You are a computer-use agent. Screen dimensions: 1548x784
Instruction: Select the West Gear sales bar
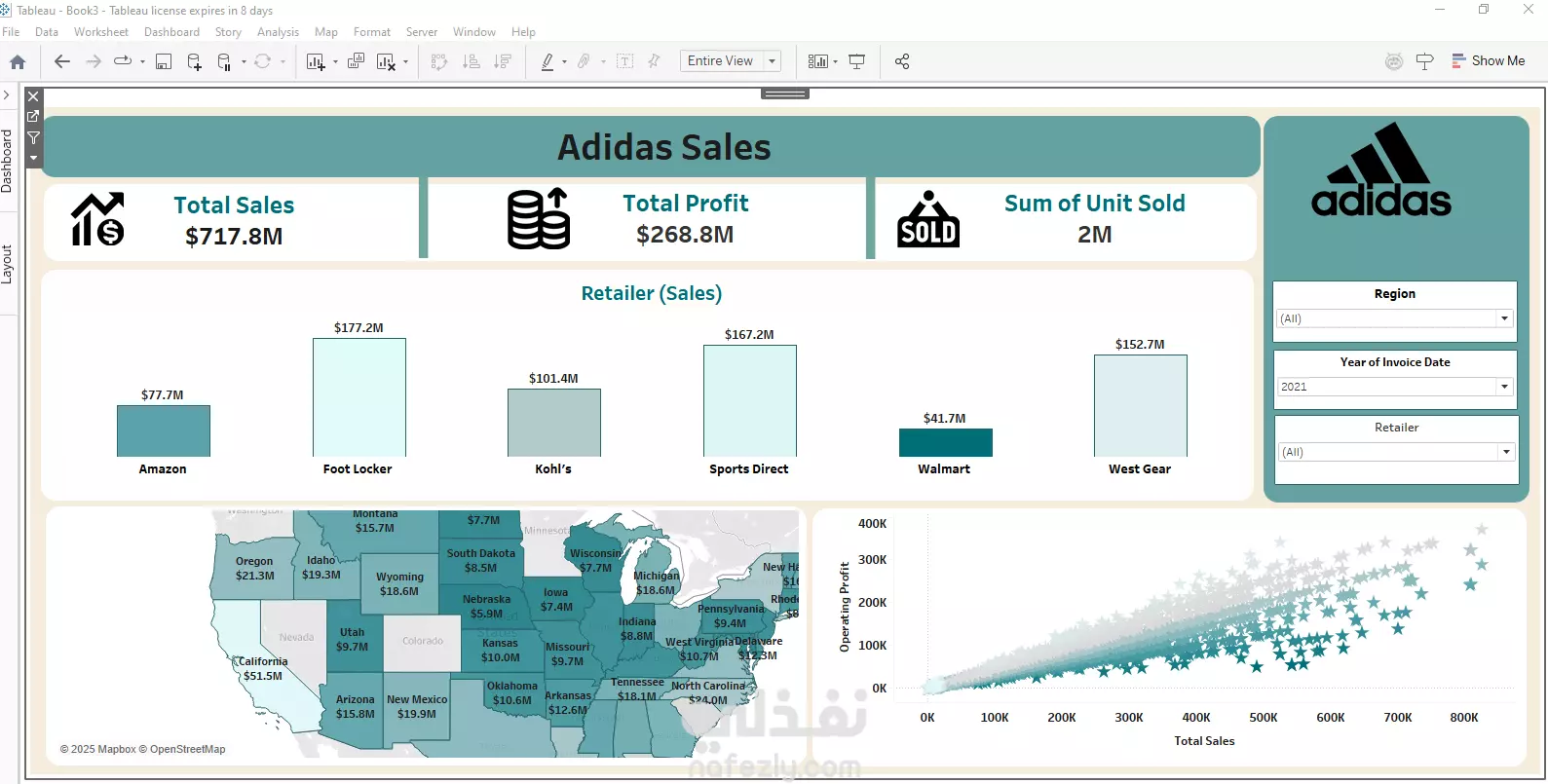coord(1141,405)
